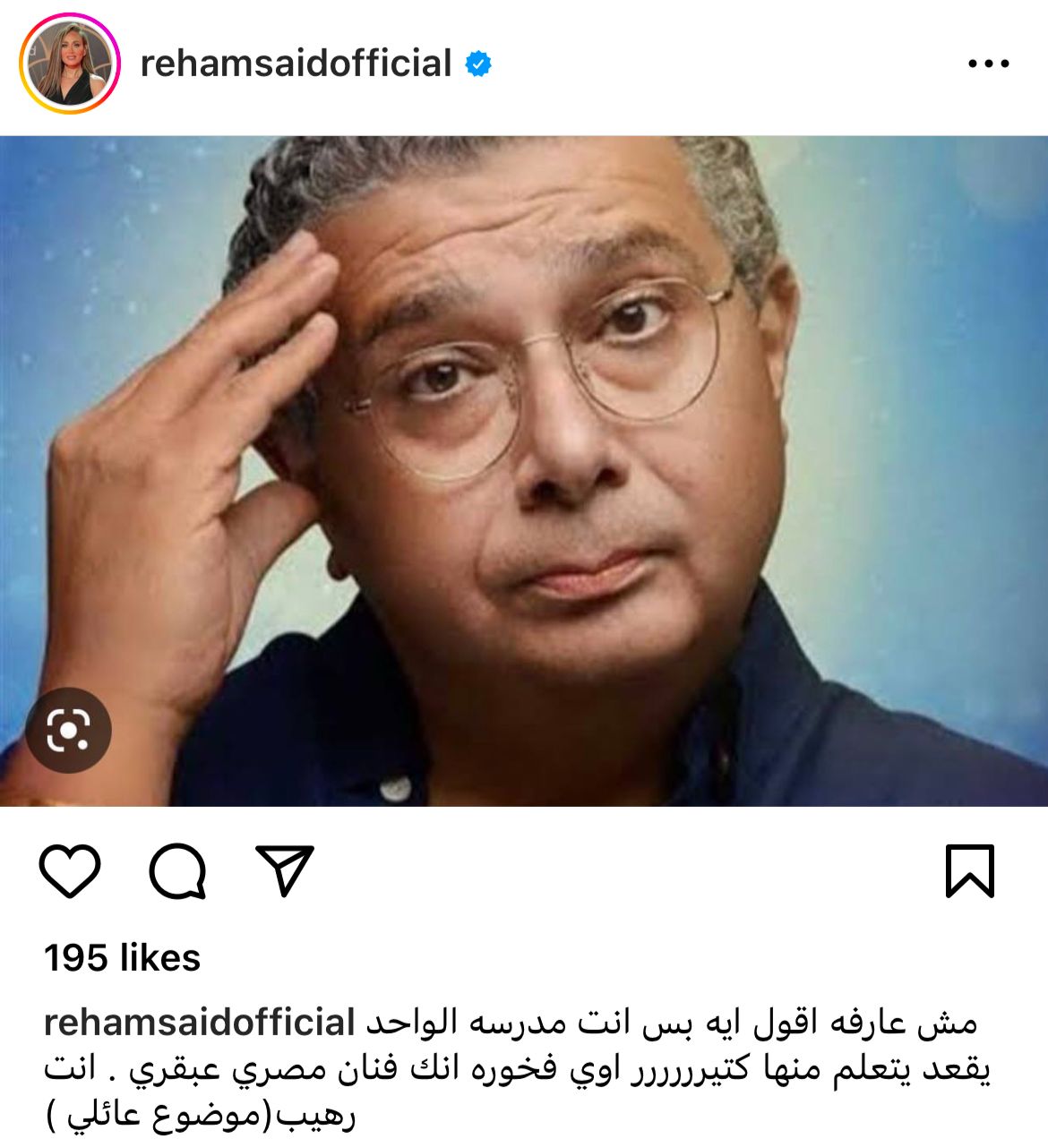Viewport: 1048px width, 1148px height.
Task: Tap the second caption line mentioning فنان مصري
Action: [518, 1070]
